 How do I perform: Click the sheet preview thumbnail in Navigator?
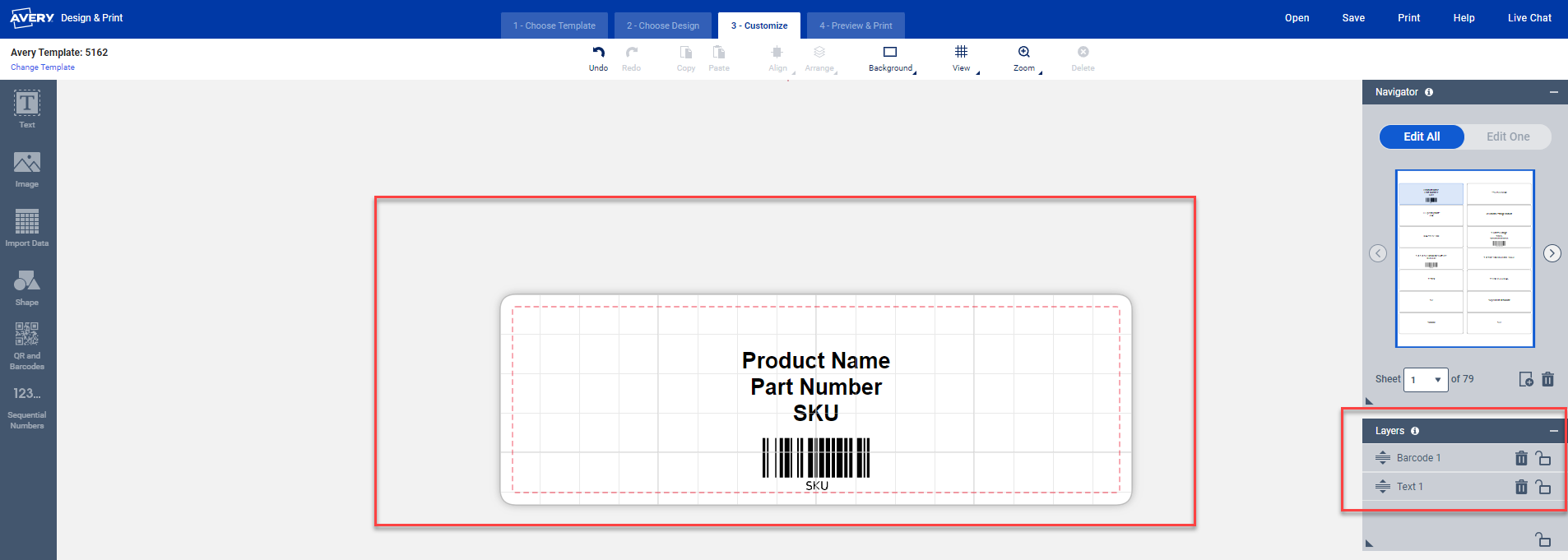(x=1465, y=258)
